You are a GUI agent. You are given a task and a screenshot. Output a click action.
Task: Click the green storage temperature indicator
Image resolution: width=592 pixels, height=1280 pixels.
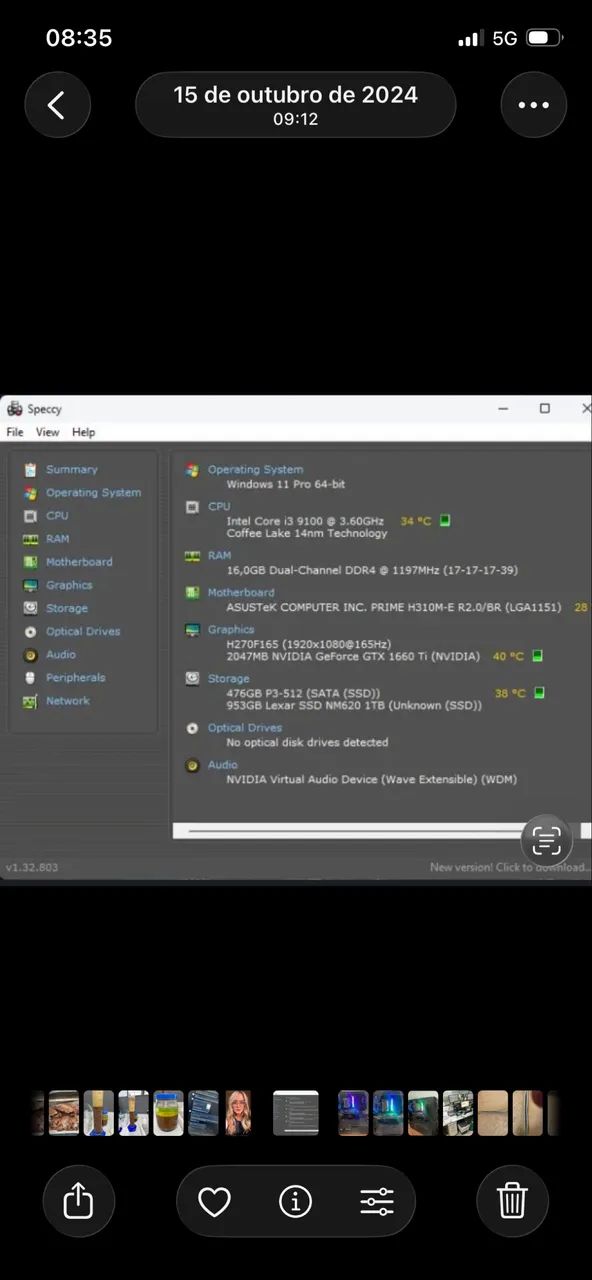click(x=539, y=692)
